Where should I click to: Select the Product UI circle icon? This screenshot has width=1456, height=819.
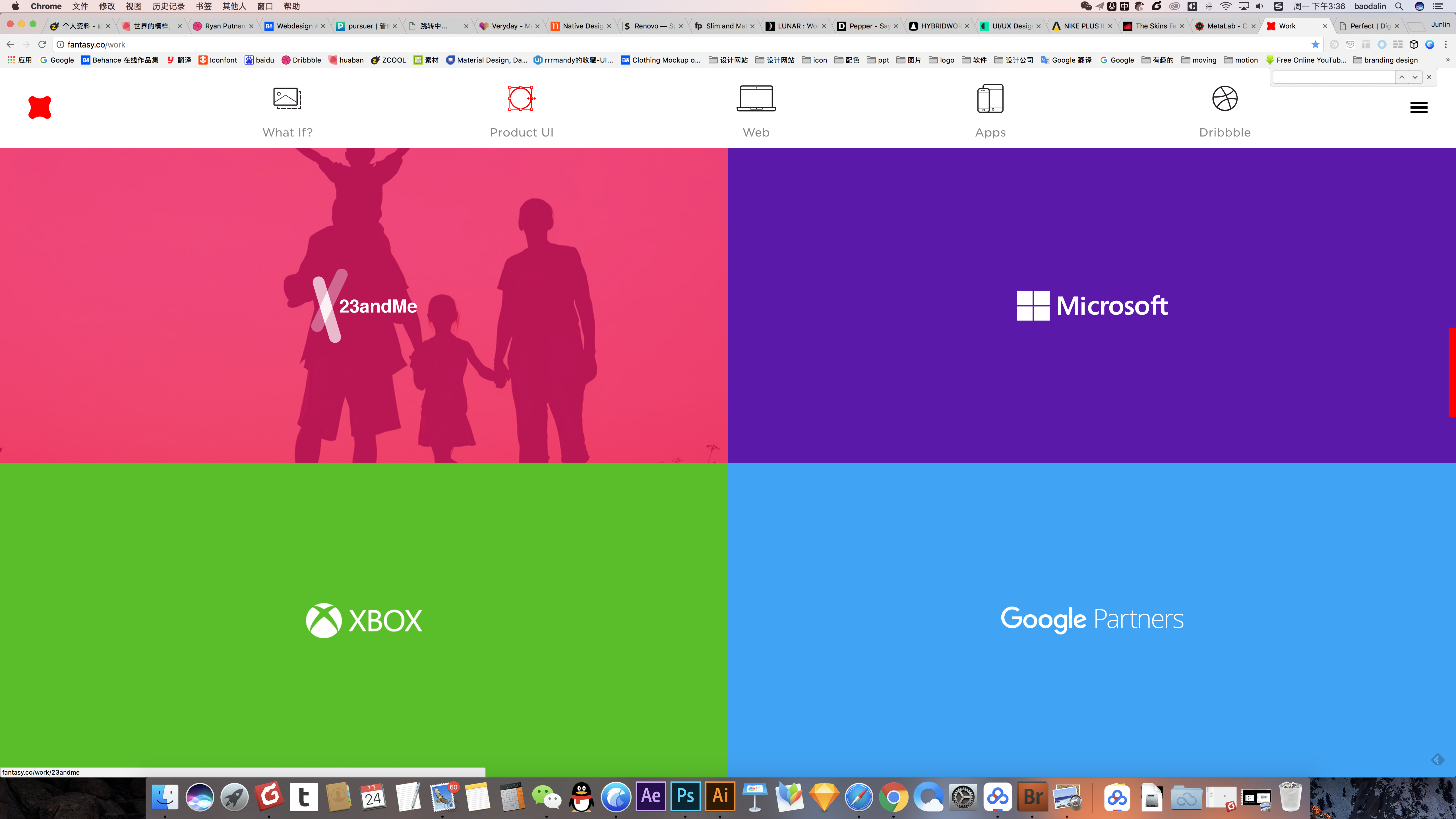click(x=521, y=98)
